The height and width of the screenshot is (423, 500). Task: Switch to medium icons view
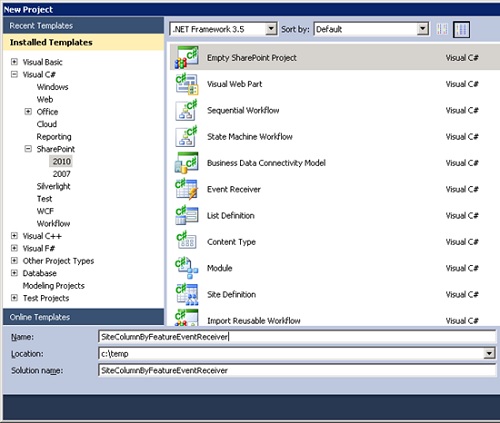click(461, 29)
